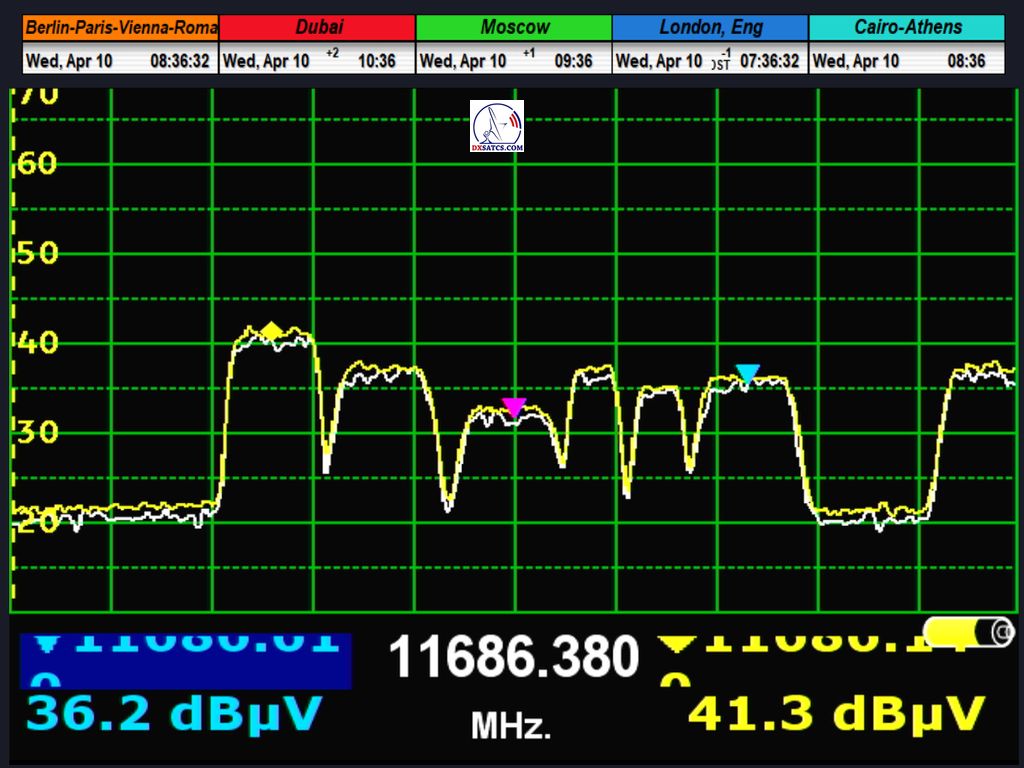The height and width of the screenshot is (768, 1024).
Task: Select the magenta triangle marker on the trace
Action: click(x=514, y=406)
